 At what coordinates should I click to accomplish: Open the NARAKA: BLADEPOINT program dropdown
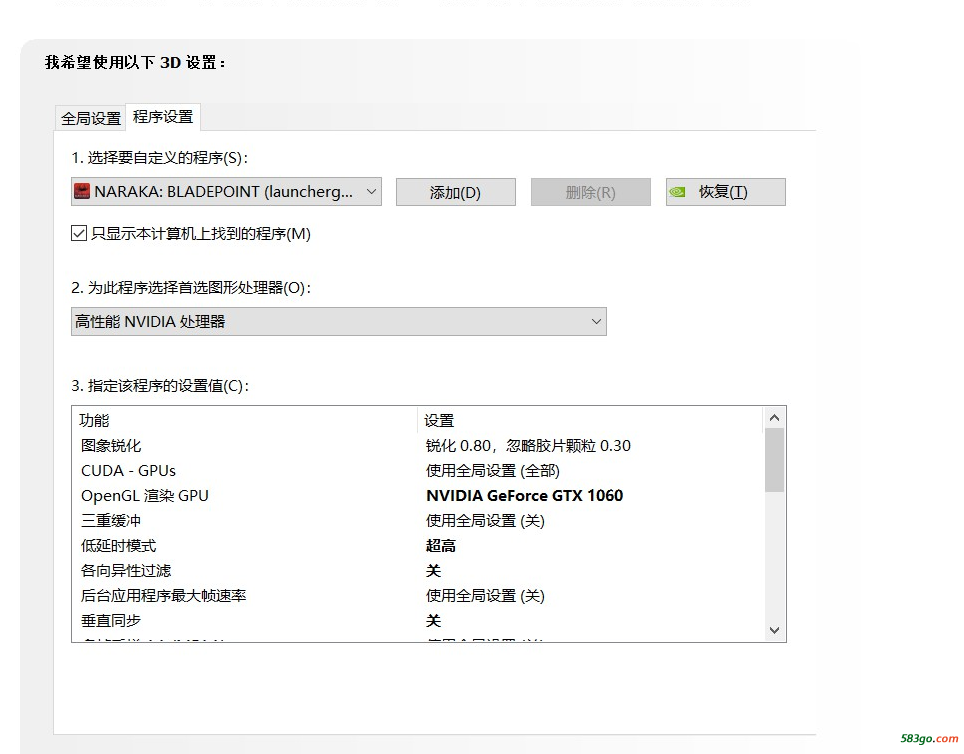tap(226, 192)
